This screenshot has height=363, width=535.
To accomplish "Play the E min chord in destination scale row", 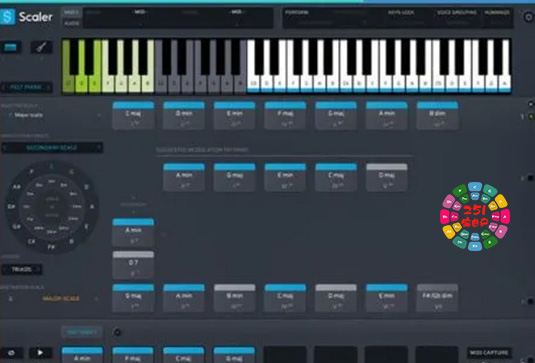I will tap(387, 299).
